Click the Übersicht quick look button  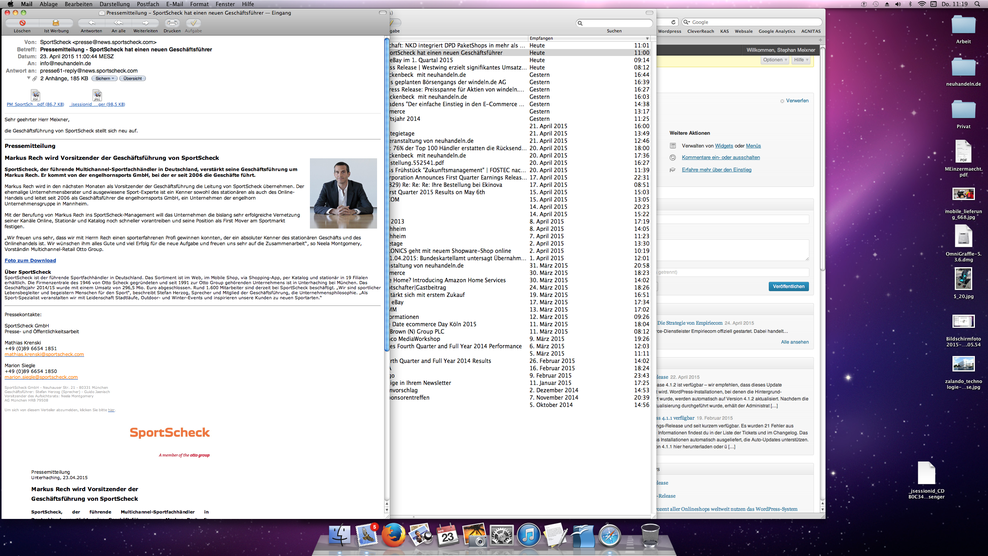pos(132,79)
